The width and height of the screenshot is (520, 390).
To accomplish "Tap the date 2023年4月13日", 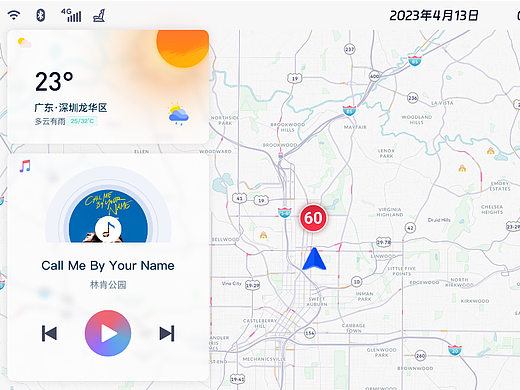I will click(434, 15).
